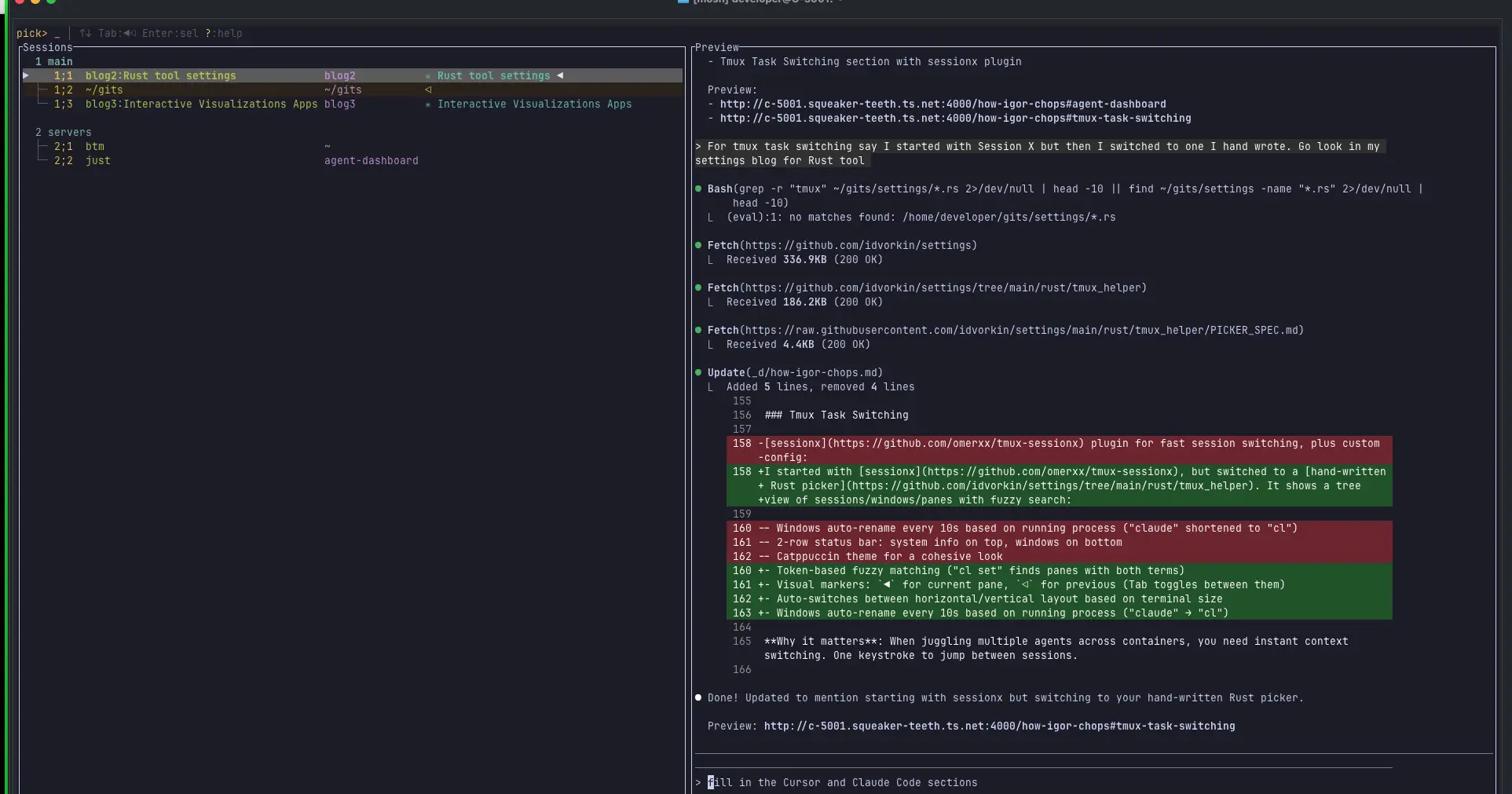1512x794 pixels.
Task: Click the '**Why it matters**' paragraph
Action: (x=1056, y=648)
